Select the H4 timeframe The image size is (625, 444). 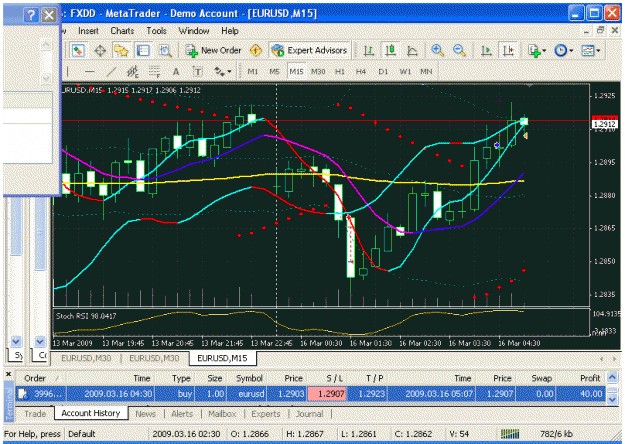[361, 72]
